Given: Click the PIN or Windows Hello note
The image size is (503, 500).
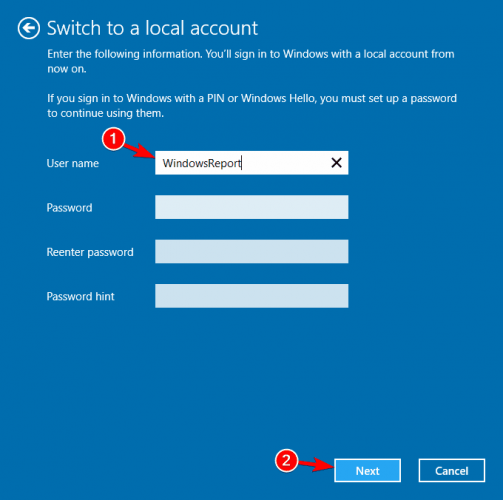Looking at the screenshot, I should pyautogui.click(x=252, y=106).
